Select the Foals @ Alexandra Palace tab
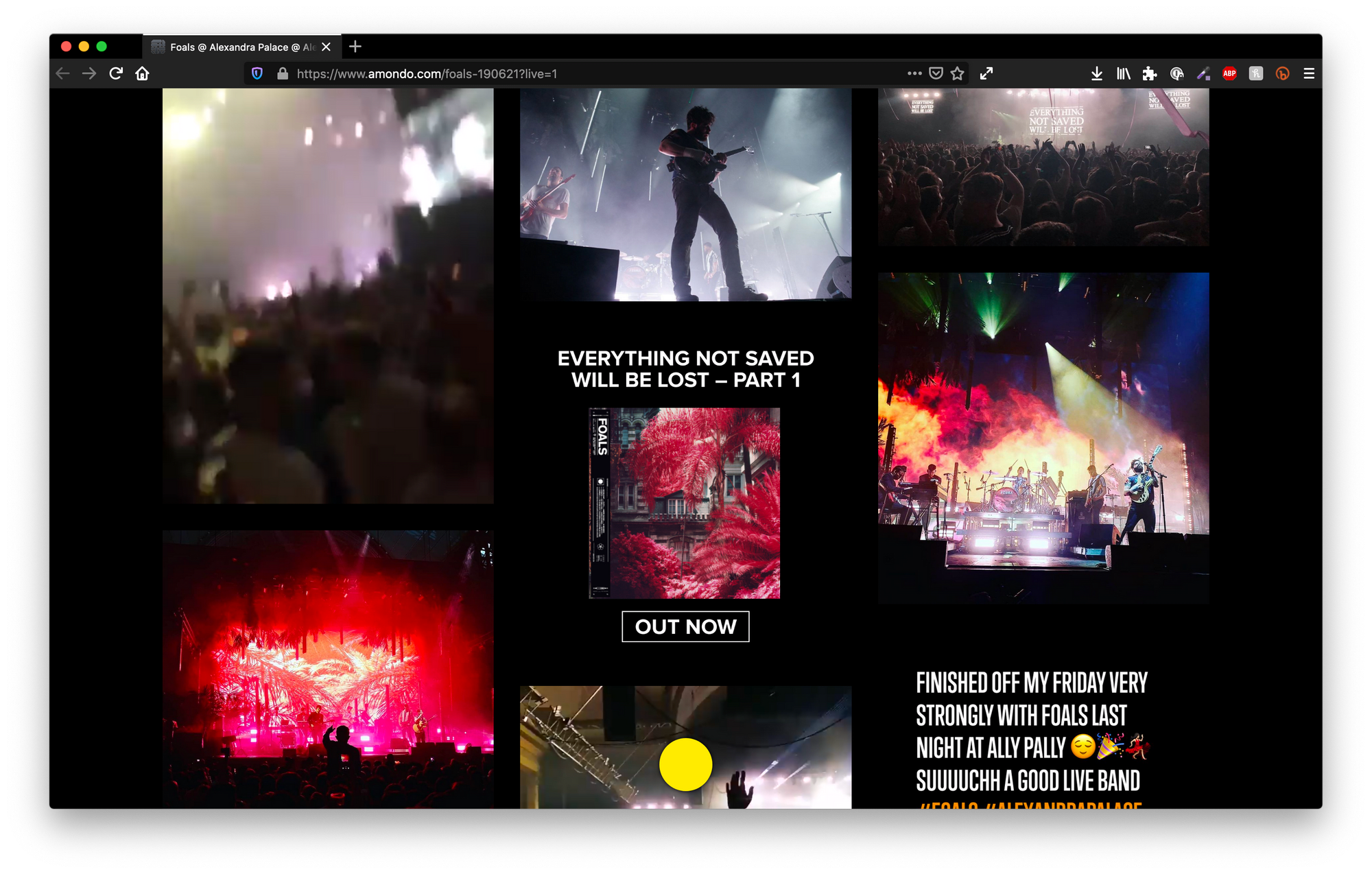This screenshot has width=1372, height=874. tap(241, 47)
